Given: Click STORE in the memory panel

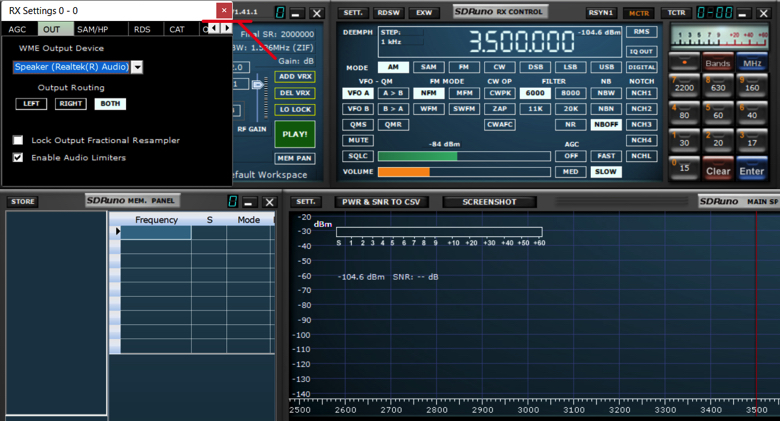Looking at the screenshot, I should pos(23,202).
